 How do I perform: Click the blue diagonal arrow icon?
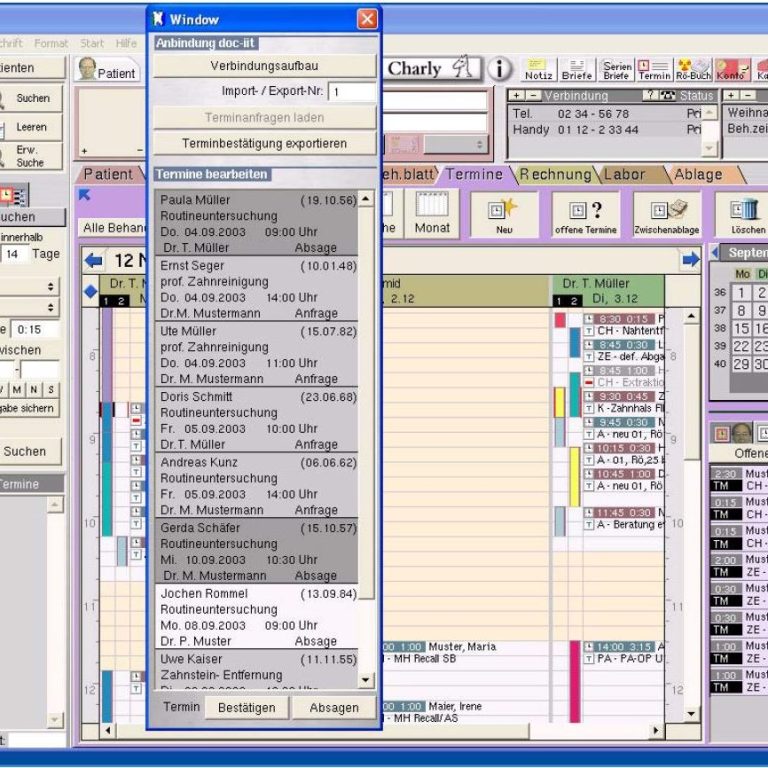[84, 195]
